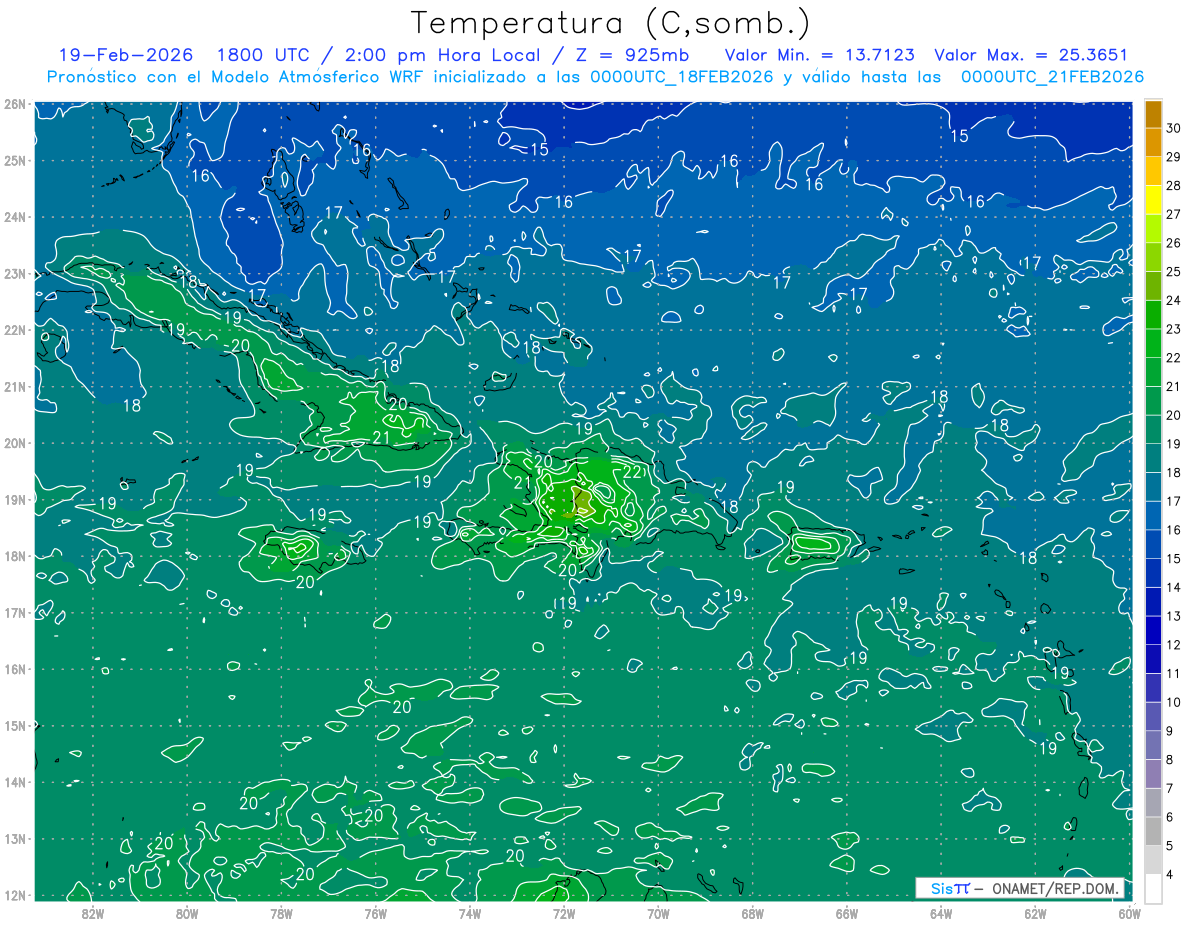Click the '16N' latitude axis label
The height and width of the screenshot is (927, 1200).
tap(14, 669)
